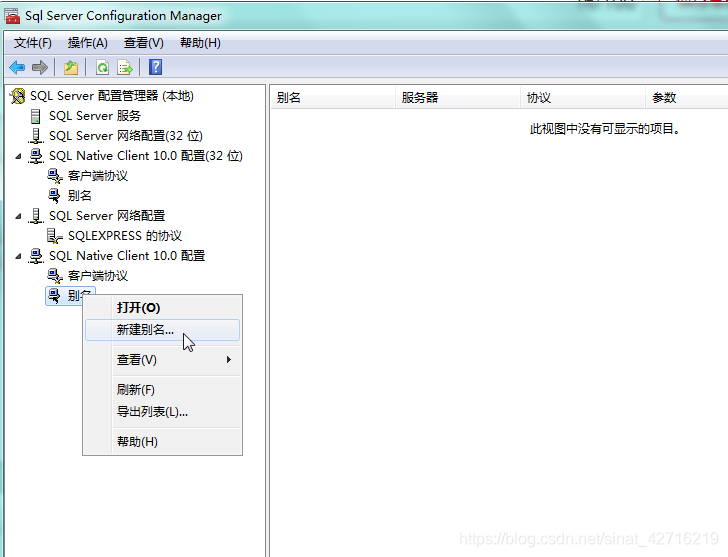Screen dimensions: 728x557
Task: Open the 文件(F) menu
Action: [x=32, y=43]
